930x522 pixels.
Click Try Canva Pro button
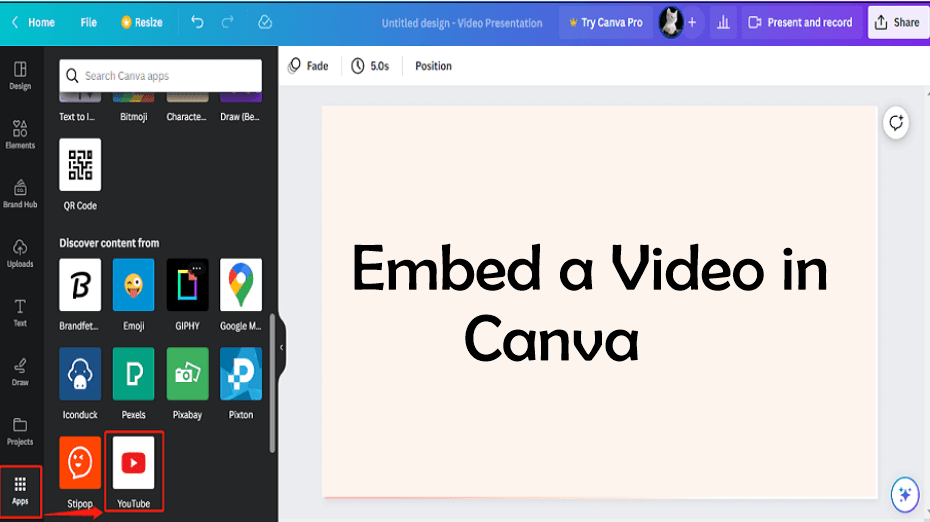[x=605, y=22]
